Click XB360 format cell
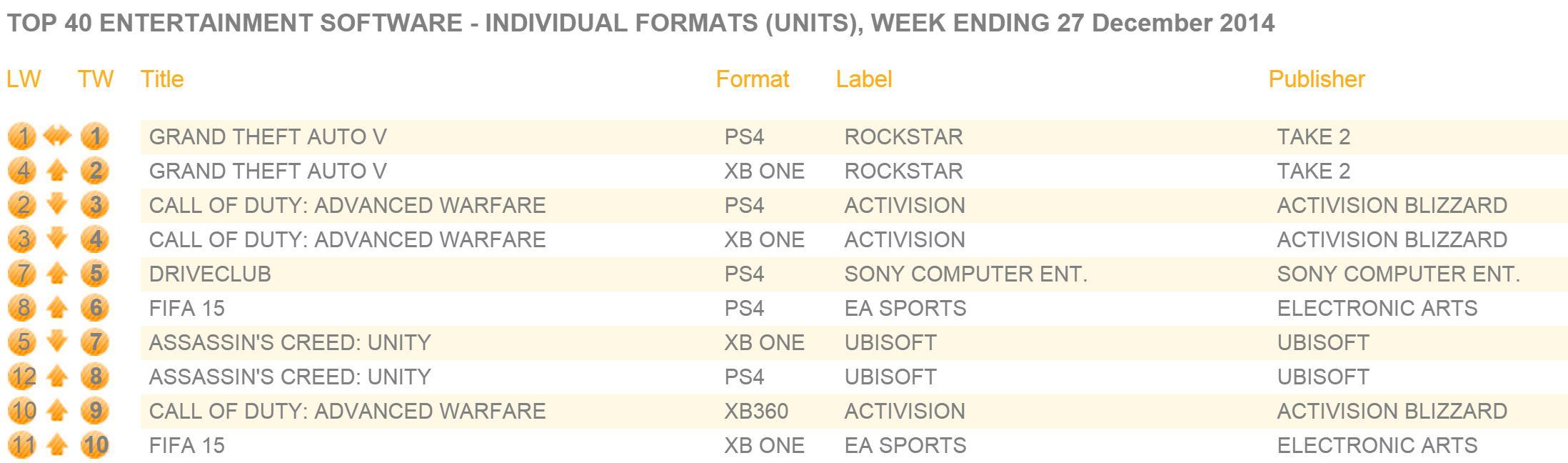The width and height of the screenshot is (1568, 463). coord(756,411)
